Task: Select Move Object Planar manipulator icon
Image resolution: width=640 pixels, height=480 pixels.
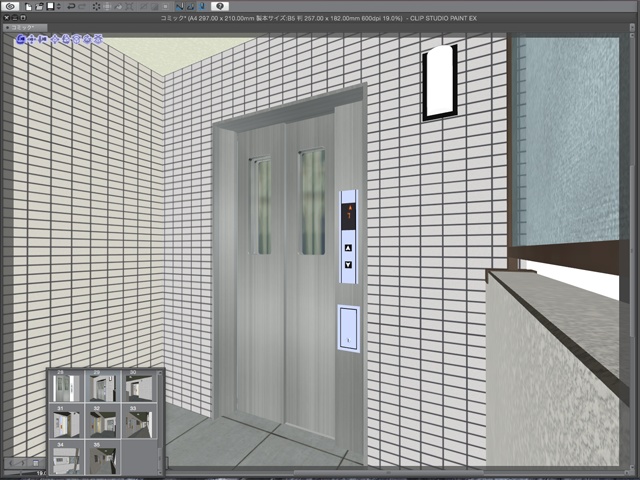Action: 55,39
